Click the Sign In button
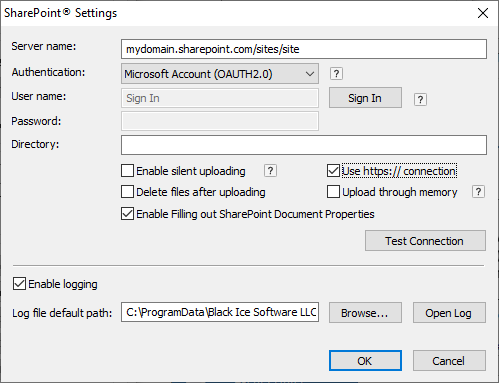Image resolution: width=499 pixels, height=383 pixels. pos(365,98)
